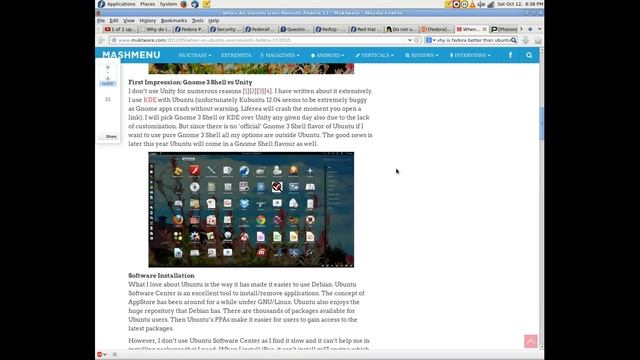Expand the INTERVIEWS navigation dropdown

[470, 55]
